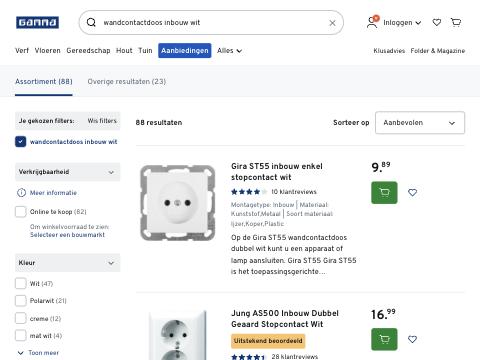This screenshot has height=360, width=480.
Task: Click the Meer informatie info icon
Action: (x=21, y=193)
